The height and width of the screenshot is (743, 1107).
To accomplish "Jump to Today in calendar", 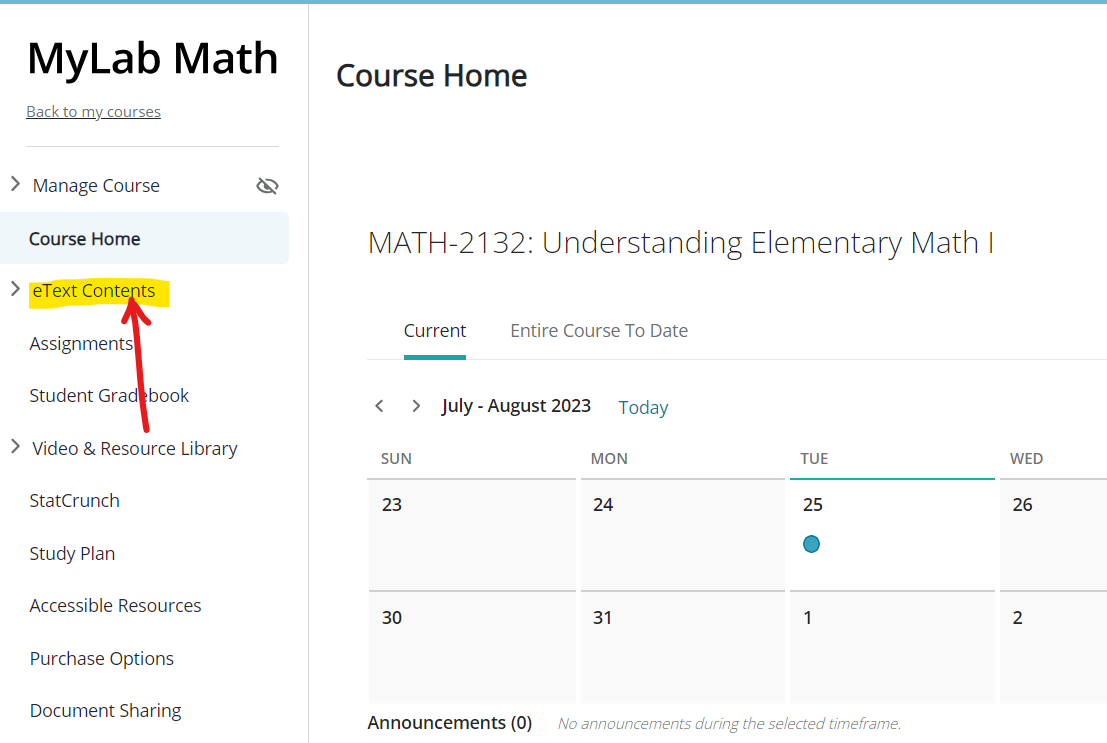I will [x=643, y=408].
